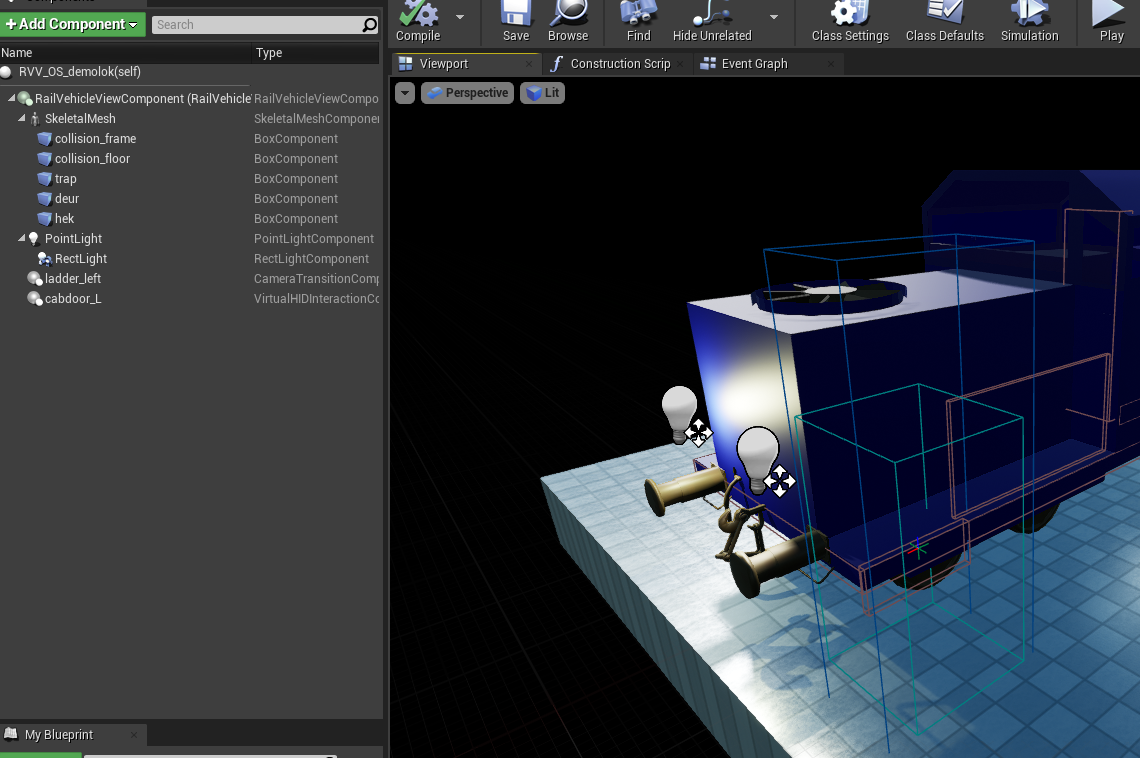Click the Compile blueprint icon

pos(418,14)
